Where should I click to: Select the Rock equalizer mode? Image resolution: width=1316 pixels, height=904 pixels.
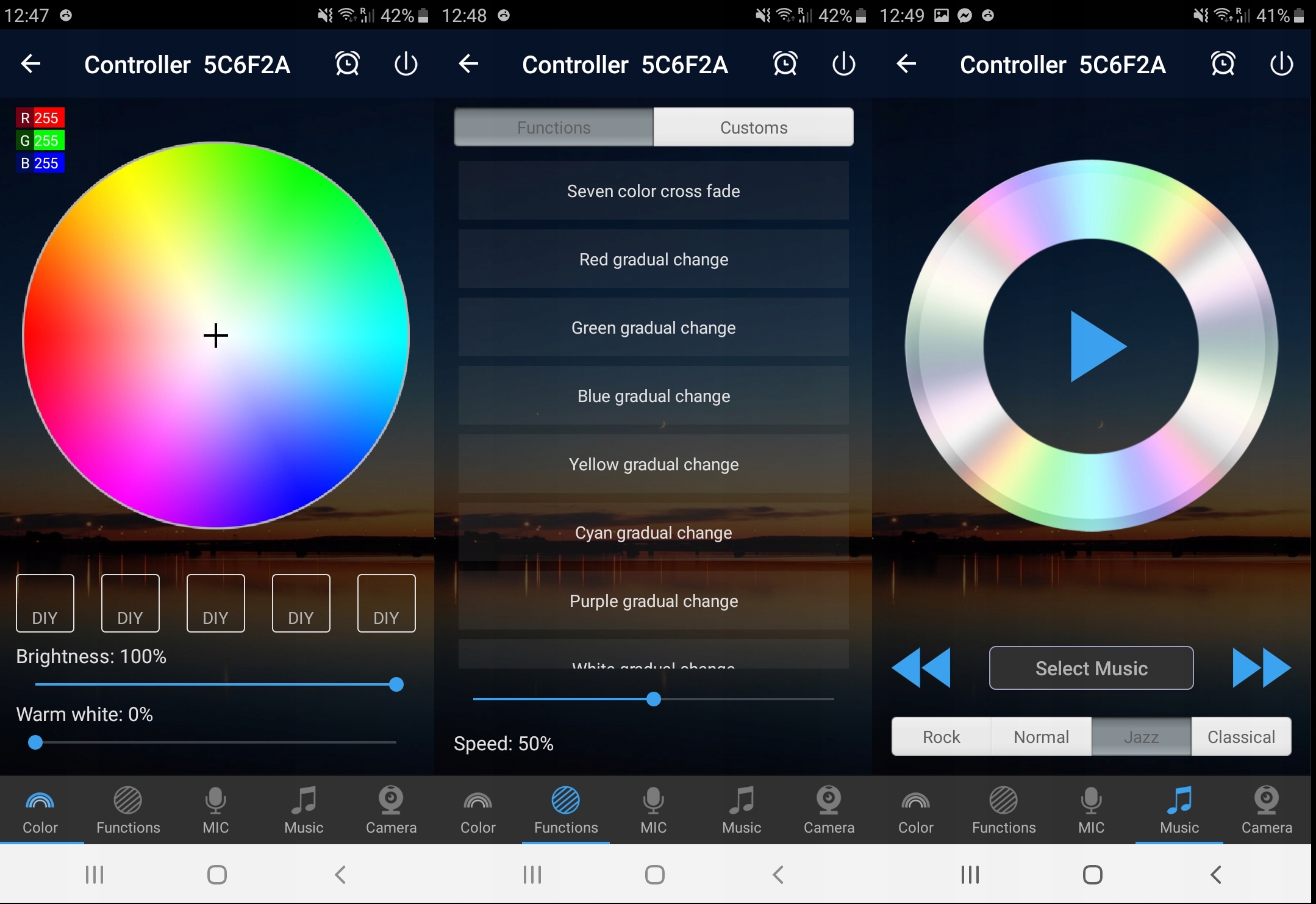tap(941, 737)
